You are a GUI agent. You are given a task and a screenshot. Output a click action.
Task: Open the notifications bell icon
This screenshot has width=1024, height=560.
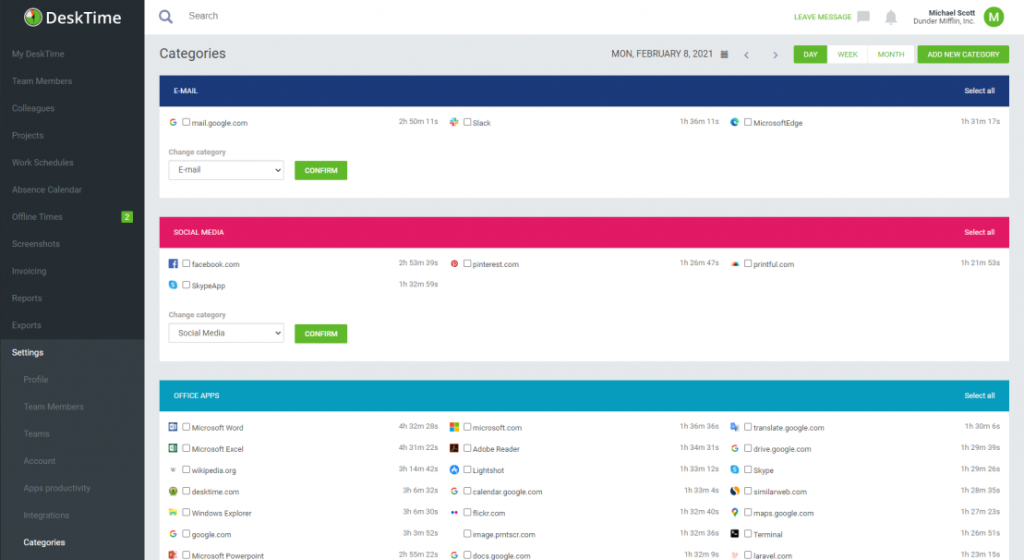(x=891, y=17)
